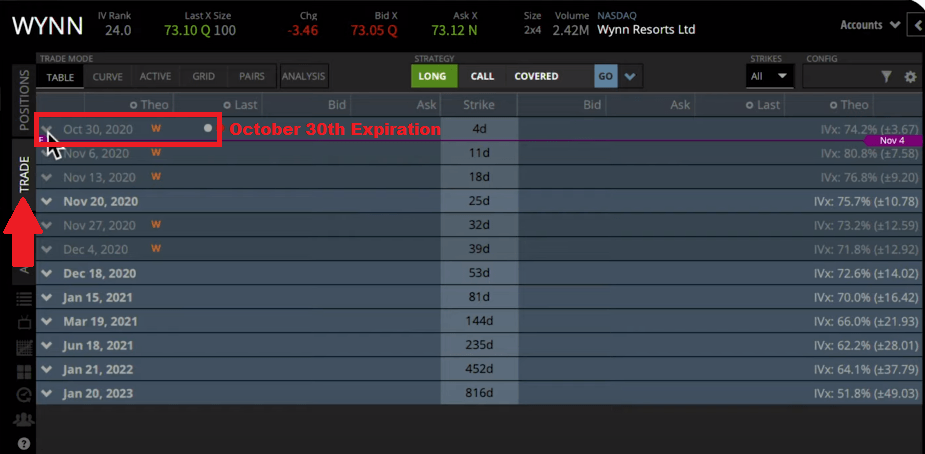
Task: Toggle the Theo column radio on right side
Action: (833, 105)
